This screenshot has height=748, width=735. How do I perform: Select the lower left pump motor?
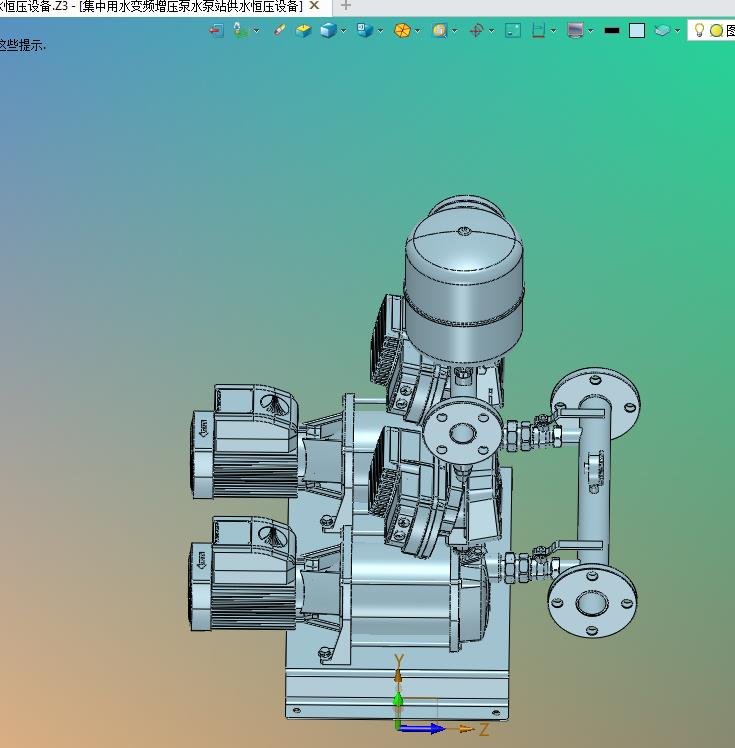(243, 574)
